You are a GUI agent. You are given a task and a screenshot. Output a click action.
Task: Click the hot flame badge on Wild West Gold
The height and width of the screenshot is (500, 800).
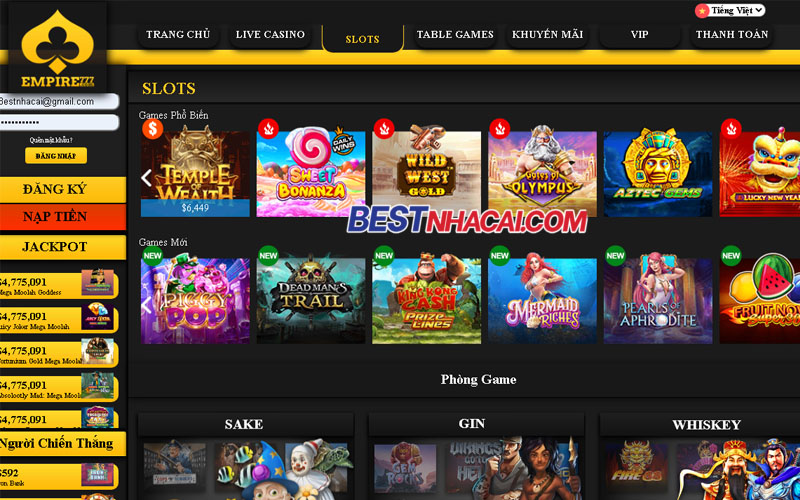click(x=384, y=129)
